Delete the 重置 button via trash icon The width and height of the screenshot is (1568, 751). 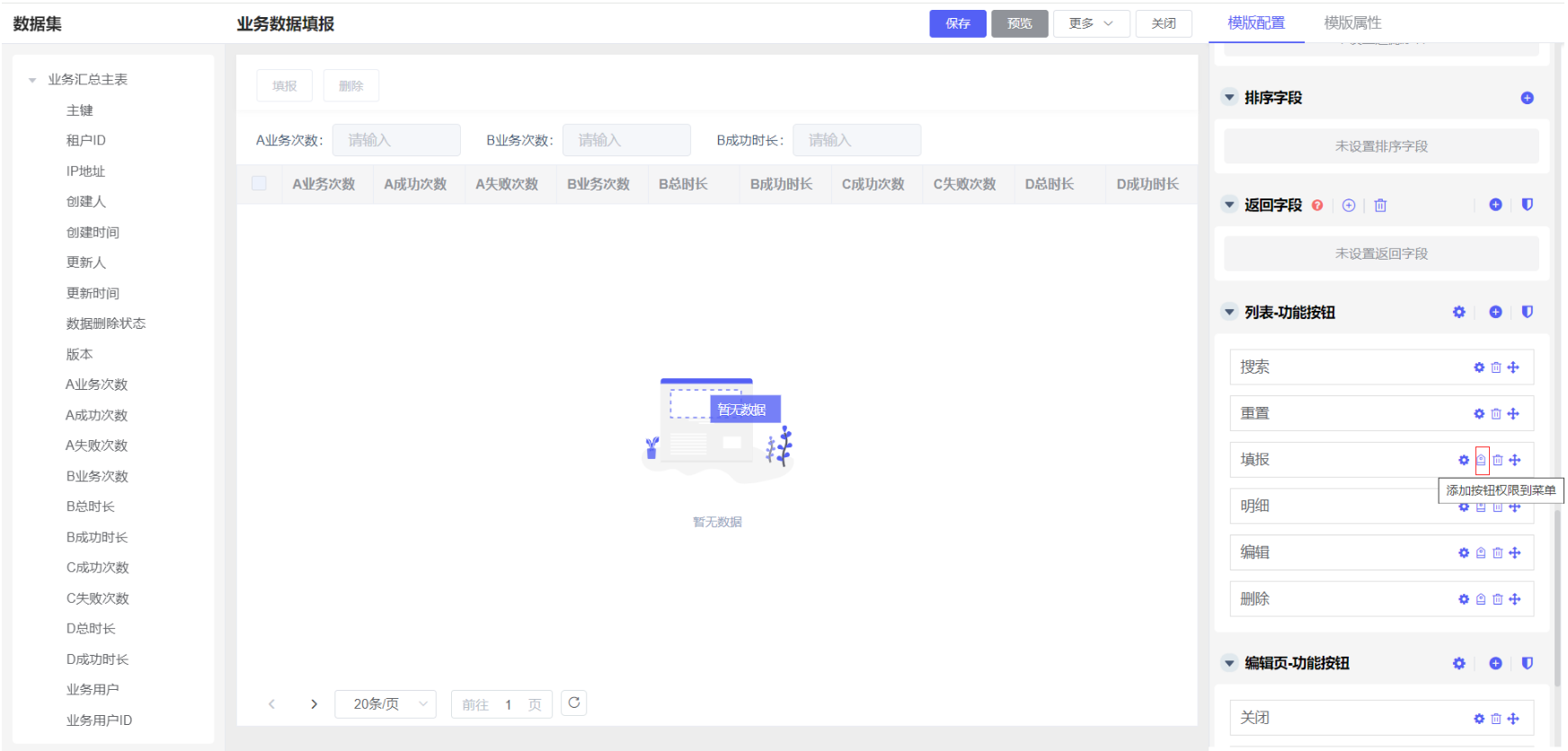[x=1496, y=414]
